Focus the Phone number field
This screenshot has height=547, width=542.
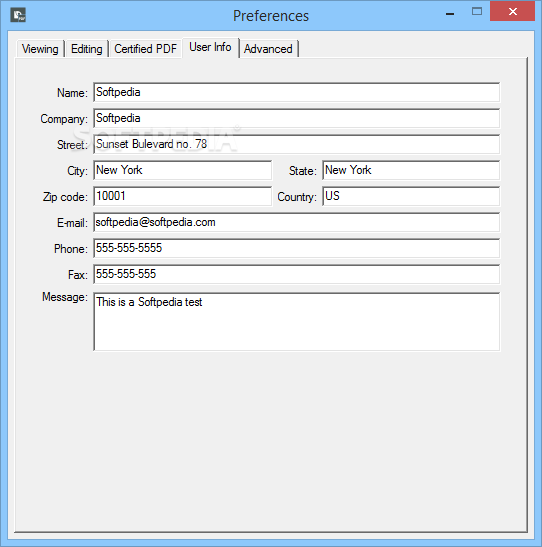[x=296, y=248]
